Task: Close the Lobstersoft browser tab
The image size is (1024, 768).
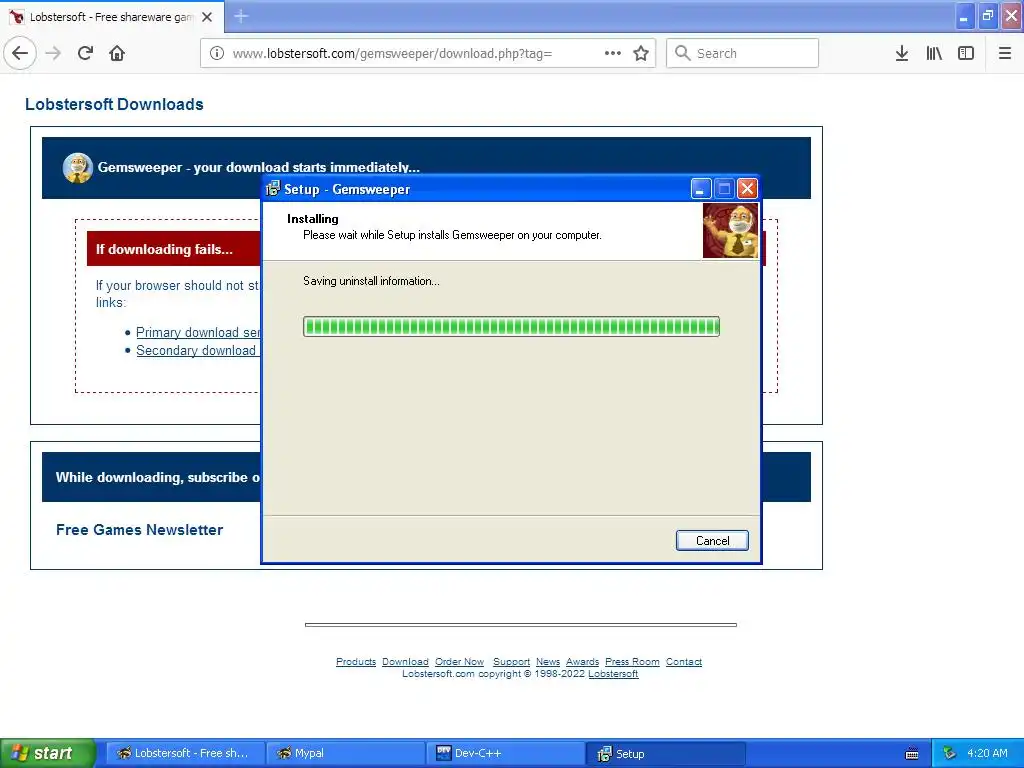Action: 207,17
